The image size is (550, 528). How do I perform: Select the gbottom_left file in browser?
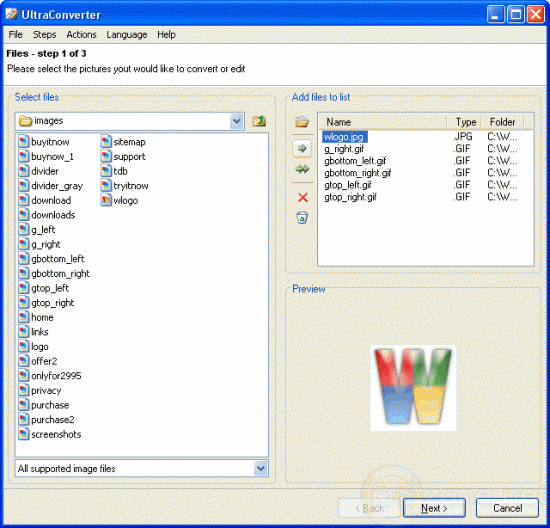[x=51, y=259]
